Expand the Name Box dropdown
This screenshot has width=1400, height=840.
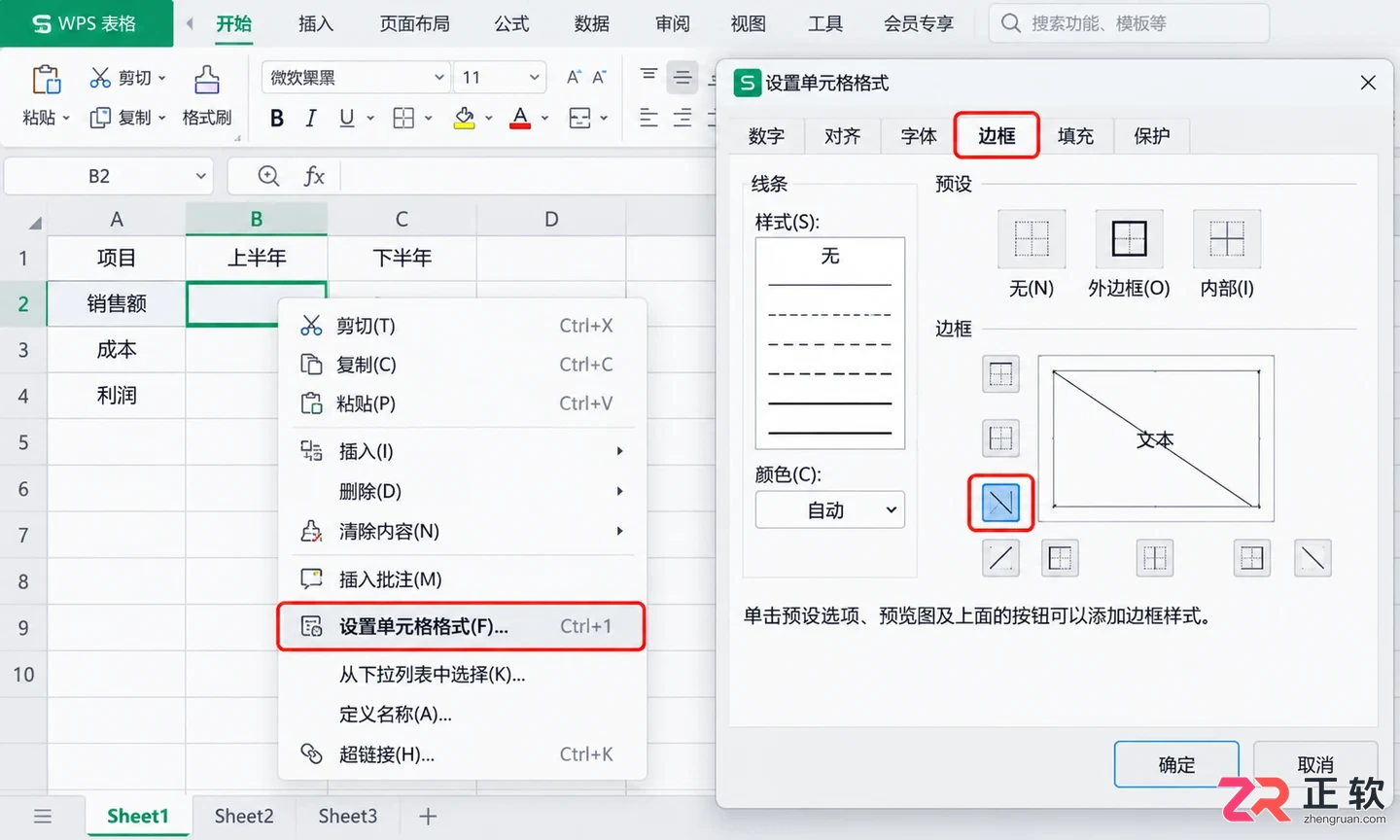point(201,176)
